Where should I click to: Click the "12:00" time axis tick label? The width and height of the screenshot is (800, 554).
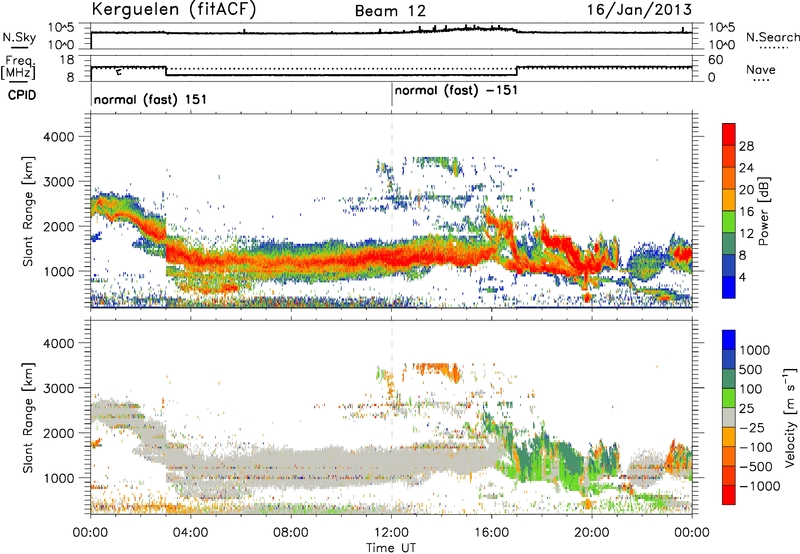(391, 533)
